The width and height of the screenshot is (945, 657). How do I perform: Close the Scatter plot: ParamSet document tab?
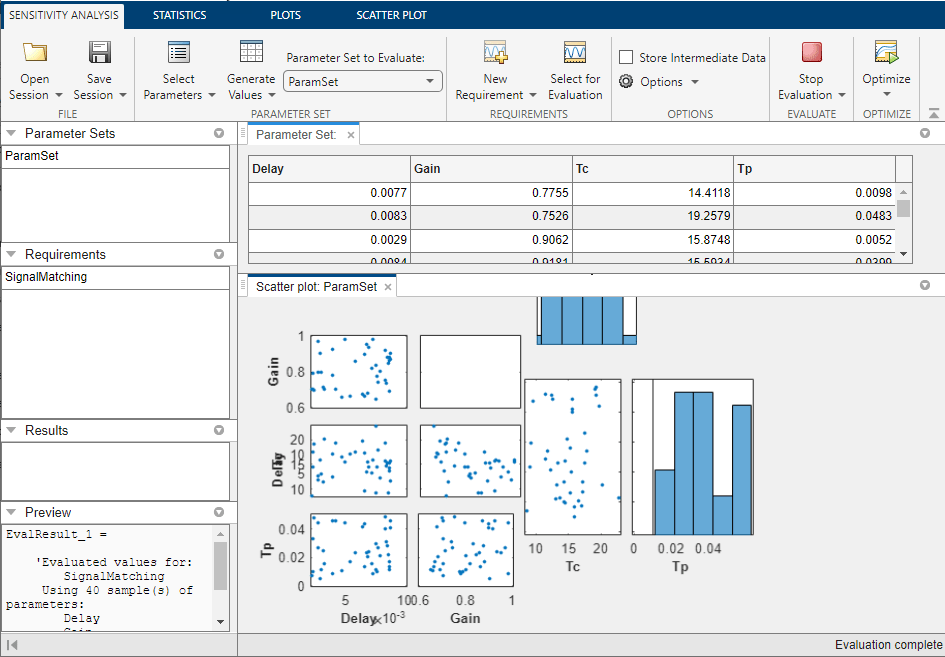388,287
